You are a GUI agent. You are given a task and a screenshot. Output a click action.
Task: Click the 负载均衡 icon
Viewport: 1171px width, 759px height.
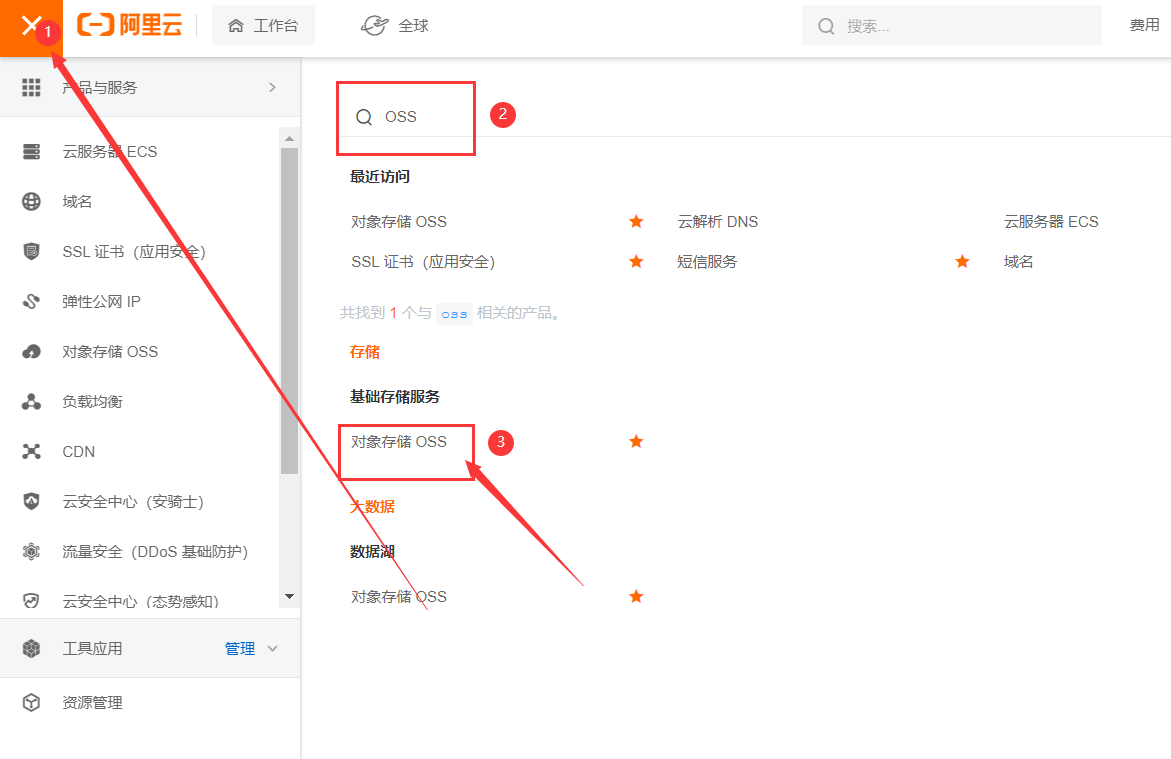(31, 402)
